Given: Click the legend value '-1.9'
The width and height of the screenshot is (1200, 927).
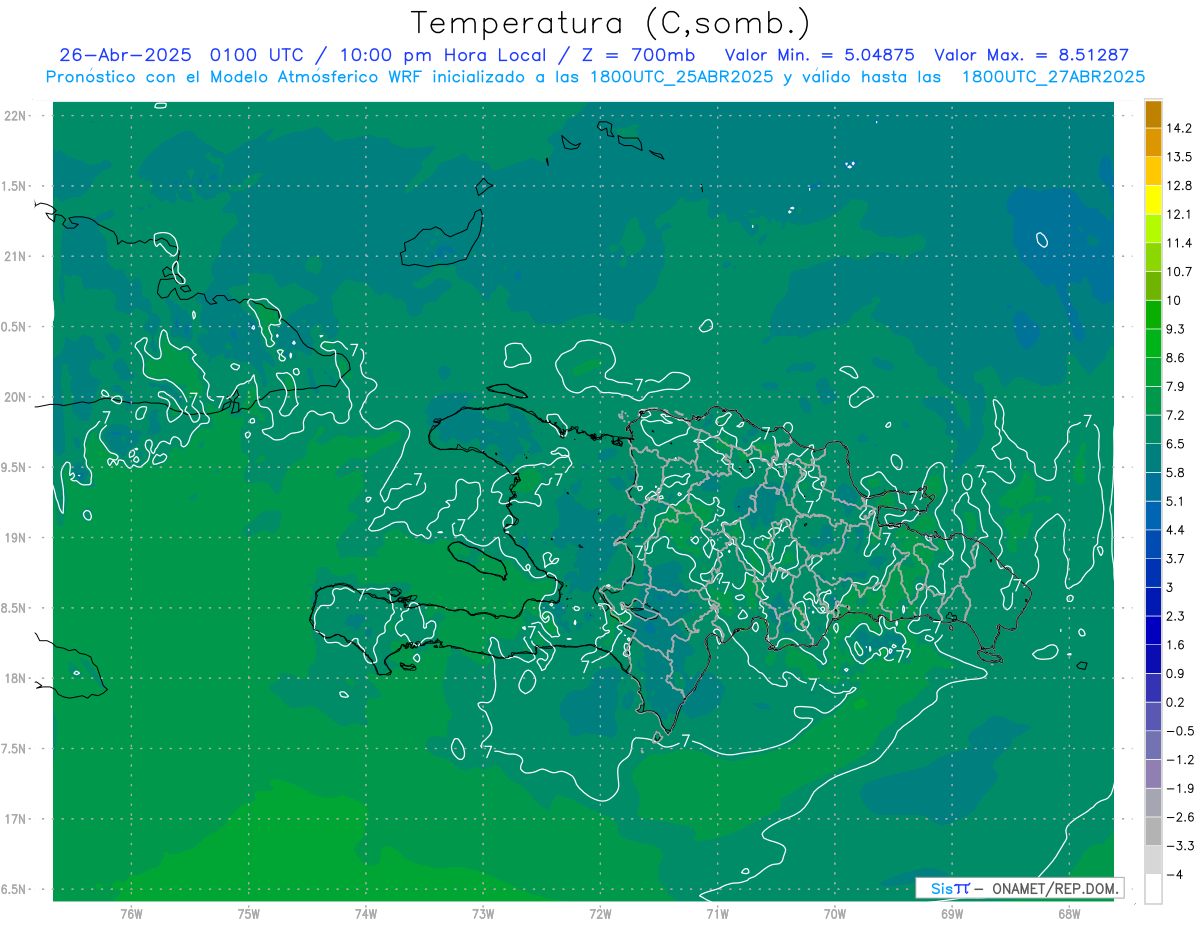Looking at the screenshot, I should (x=1178, y=788).
